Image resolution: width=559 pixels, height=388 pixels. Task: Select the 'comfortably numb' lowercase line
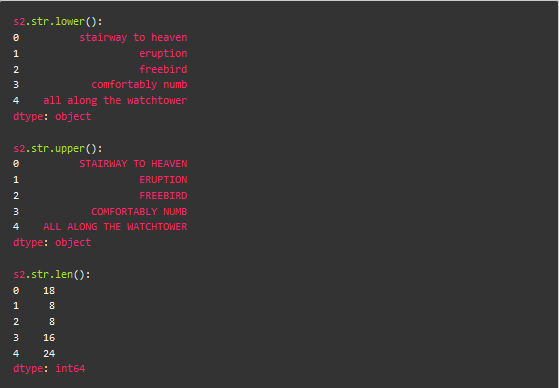(139, 85)
